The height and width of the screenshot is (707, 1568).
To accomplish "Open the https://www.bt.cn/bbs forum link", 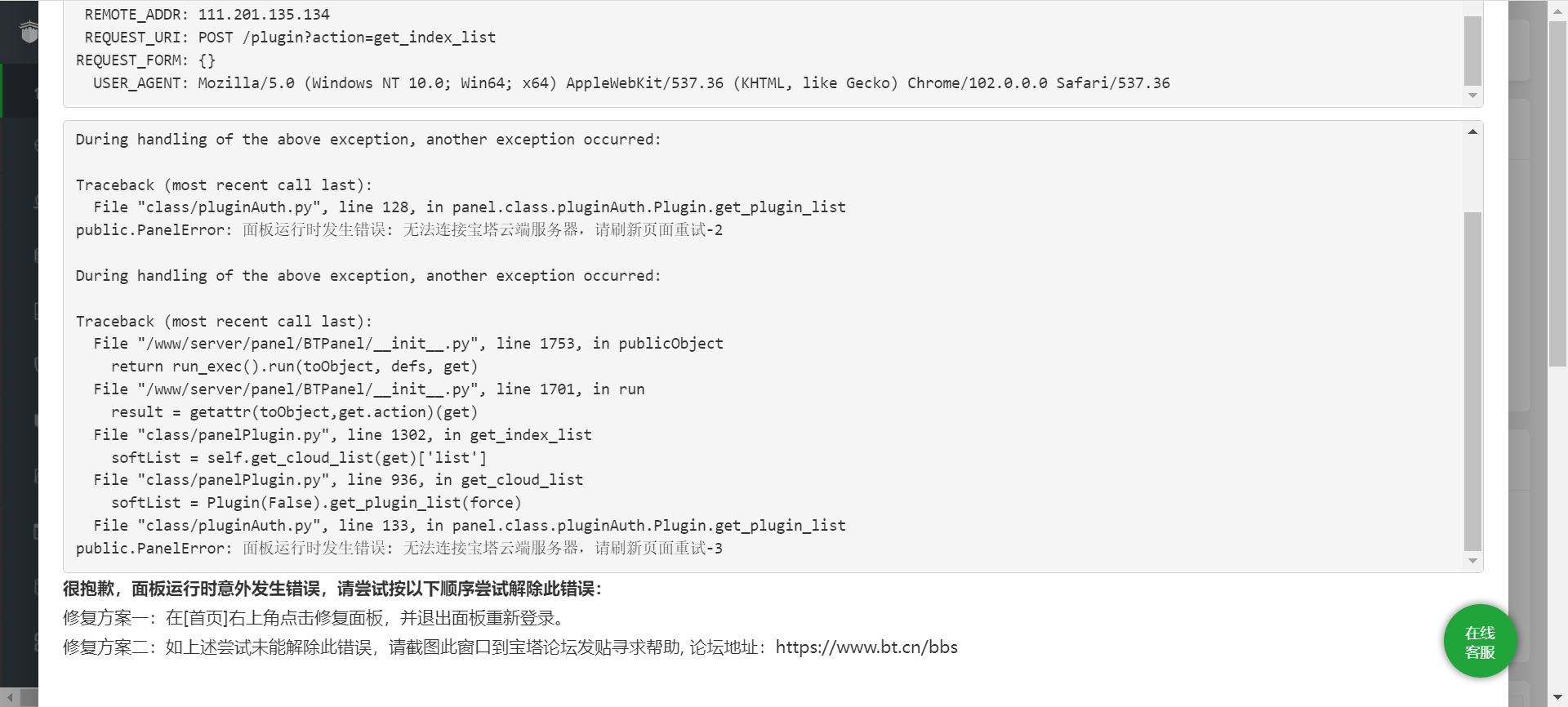I will pos(866,647).
